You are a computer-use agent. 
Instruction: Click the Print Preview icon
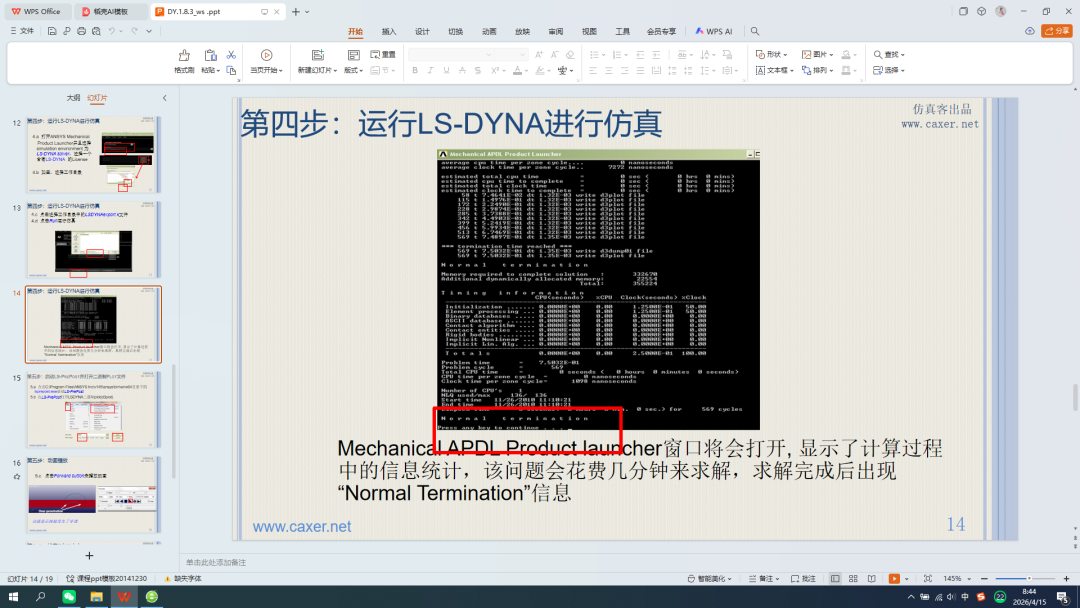point(96,31)
